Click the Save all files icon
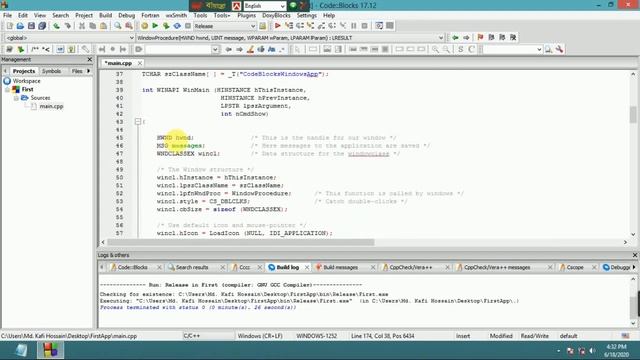Viewport: 640px width, 360px height. point(42,26)
